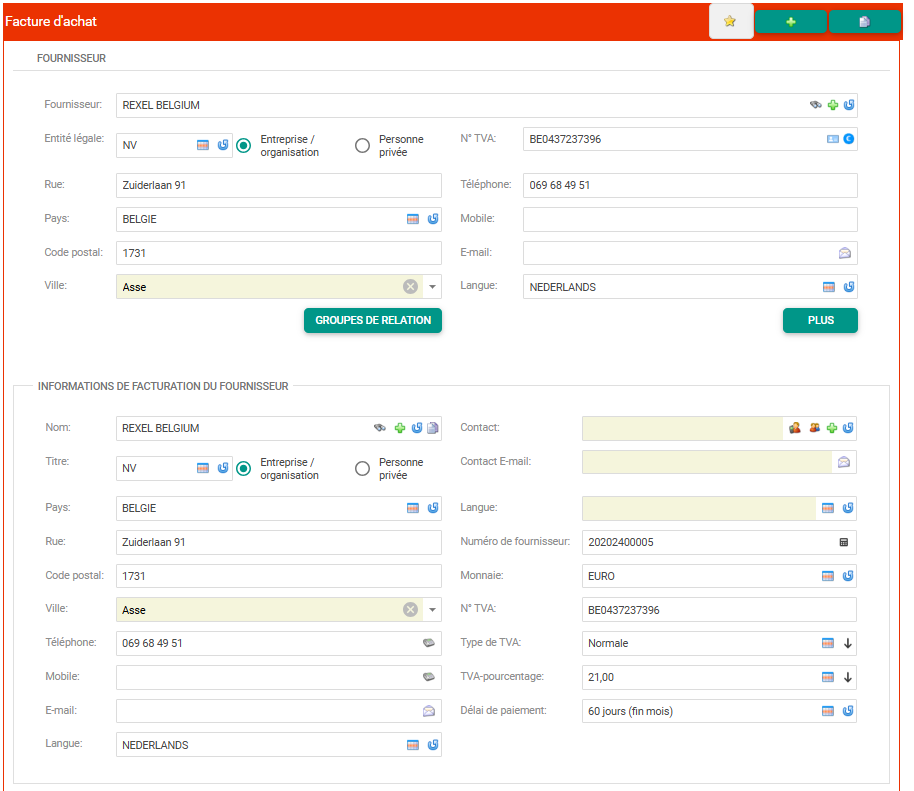Click the green plus button in header
914x791 pixels.
click(790, 22)
